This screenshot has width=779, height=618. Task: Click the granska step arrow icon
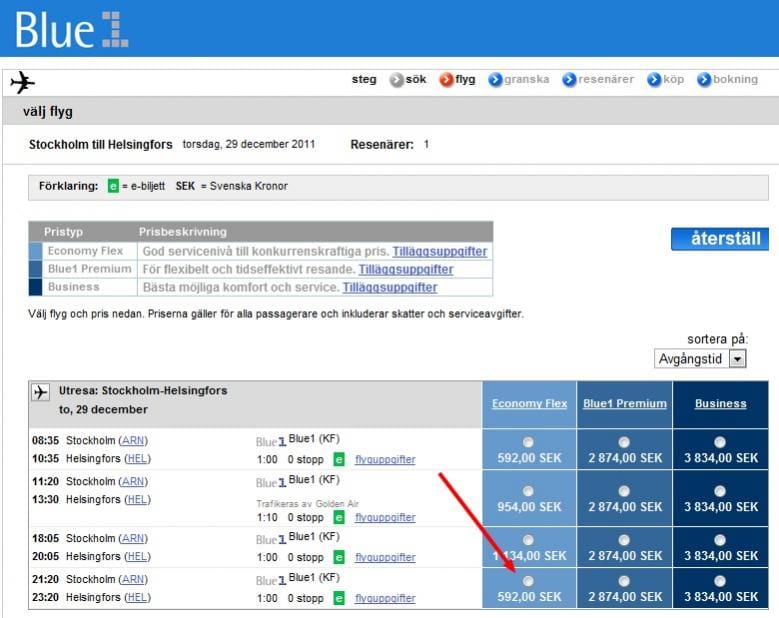[x=495, y=80]
